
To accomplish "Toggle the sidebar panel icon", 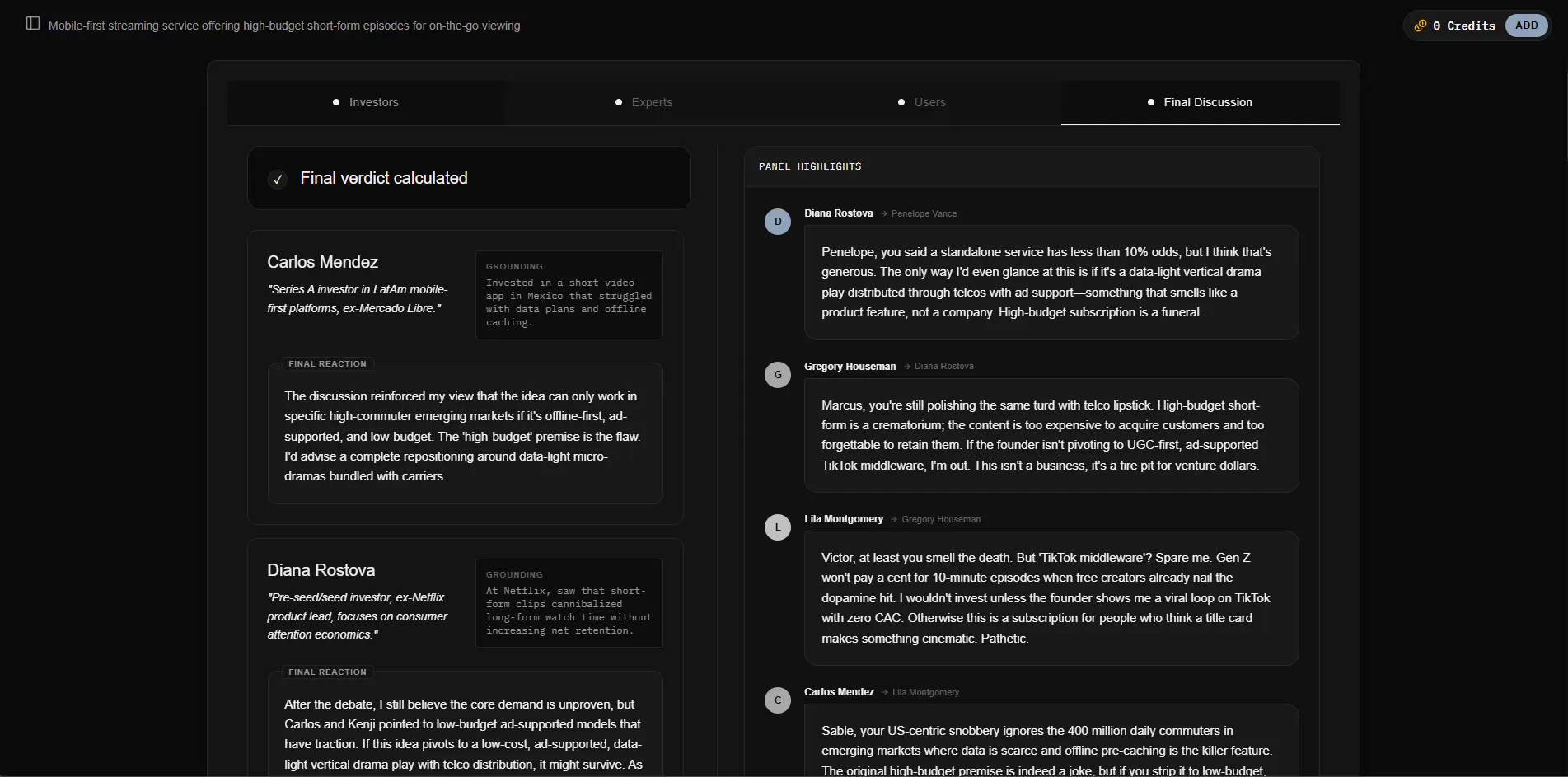I will pos(33,23).
